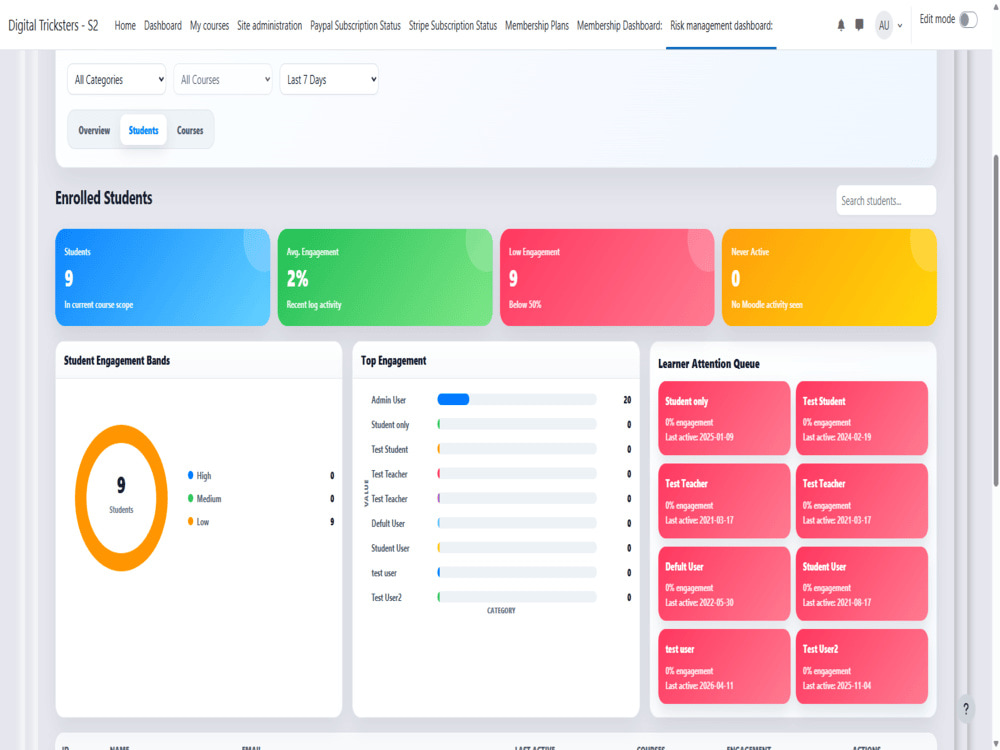Viewport: 1000px width, 750px height.
Task: Toggle Edit mode switch
Action: [x=968, y=20]
